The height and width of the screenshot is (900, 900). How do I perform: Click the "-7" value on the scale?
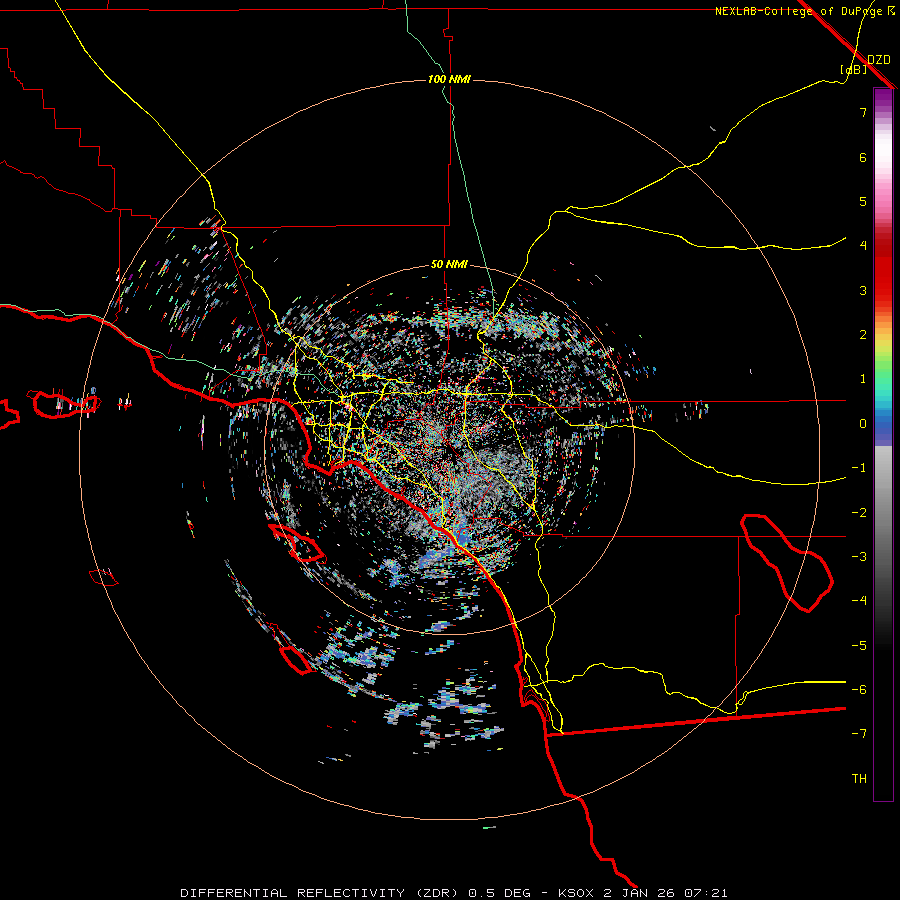[859, 734]
